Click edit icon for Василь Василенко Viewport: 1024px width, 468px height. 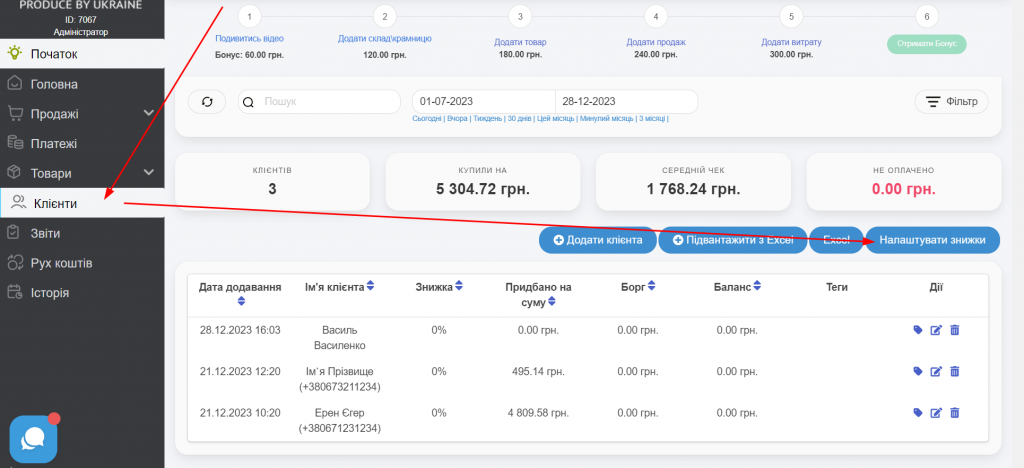936,330
